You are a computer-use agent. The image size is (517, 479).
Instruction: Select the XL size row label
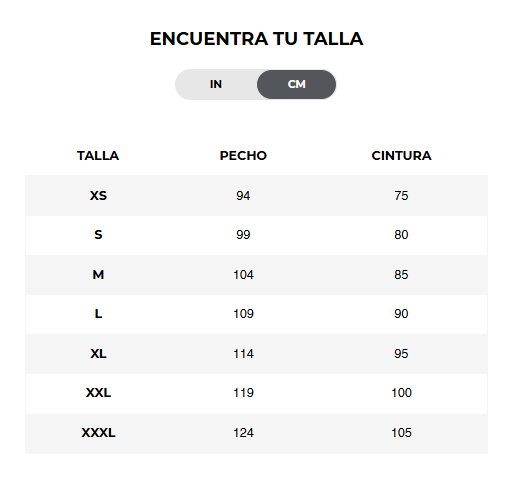pos(98,354)
